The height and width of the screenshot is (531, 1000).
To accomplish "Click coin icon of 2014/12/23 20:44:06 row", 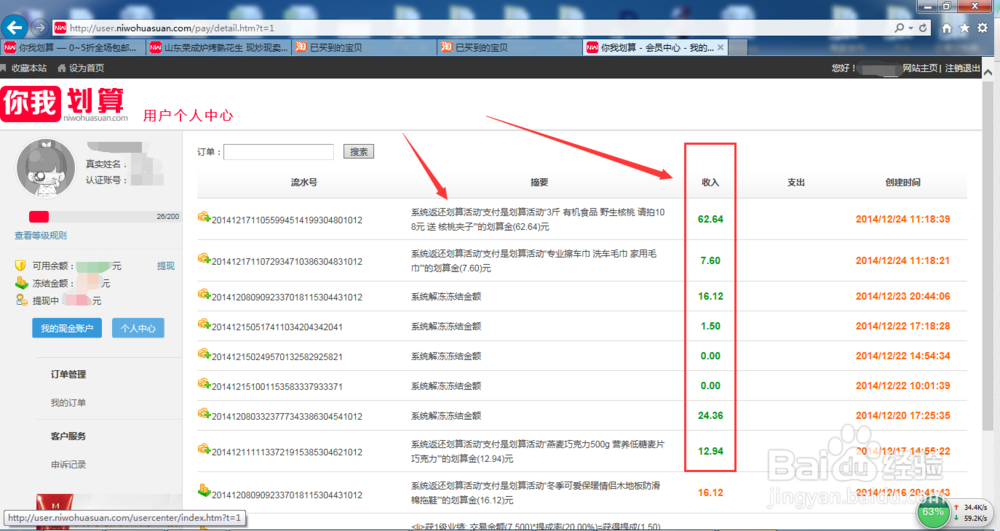I will (204, 295).
